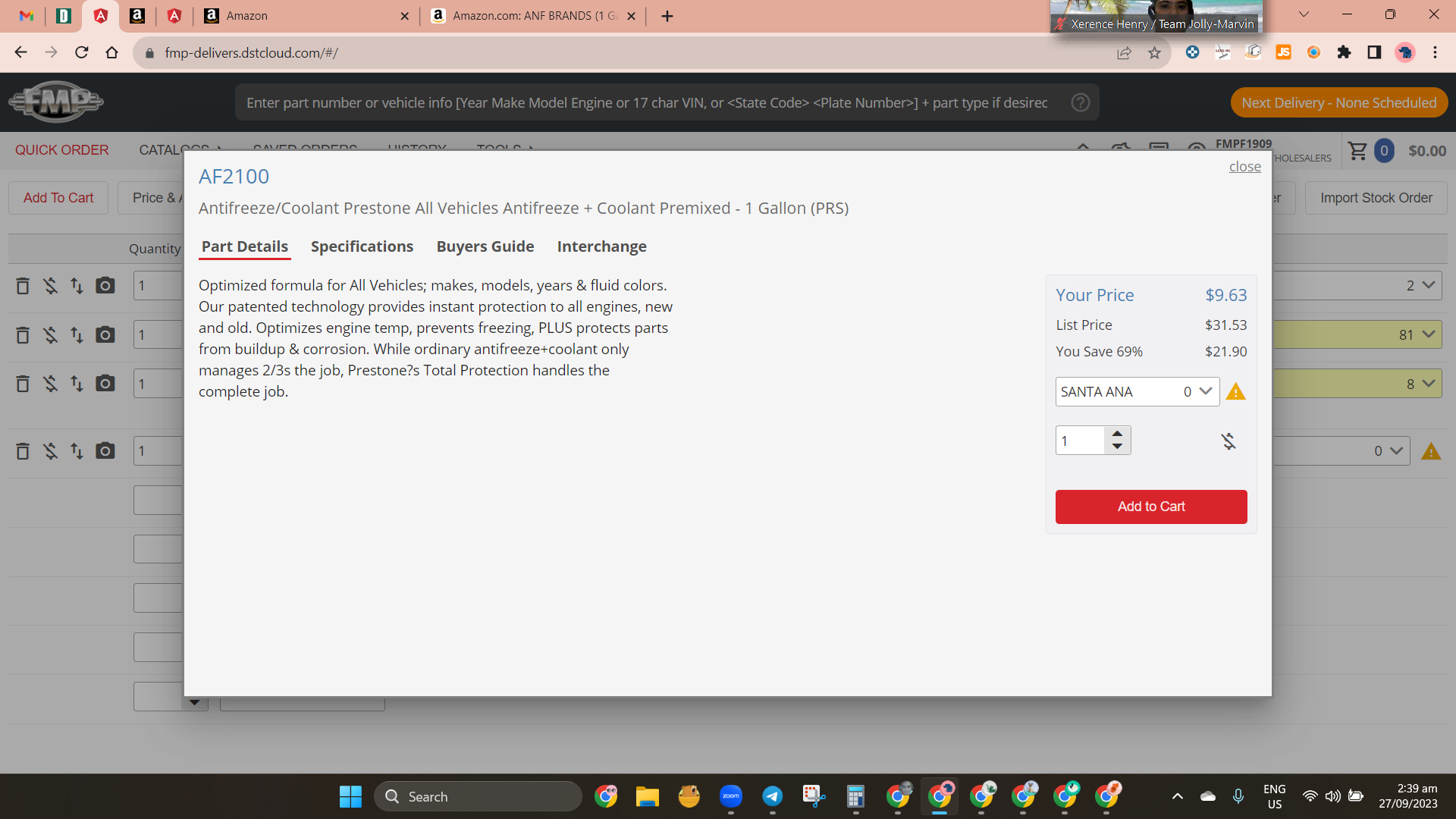The height and width of the screenshot is (819, 1456).
Task: Click the first row quantity input
Action: coord(158,286)
